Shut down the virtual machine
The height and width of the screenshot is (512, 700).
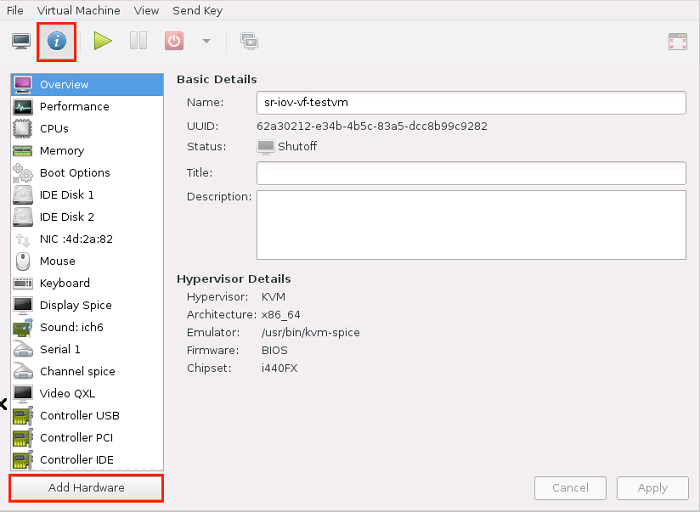pos(174,41)
